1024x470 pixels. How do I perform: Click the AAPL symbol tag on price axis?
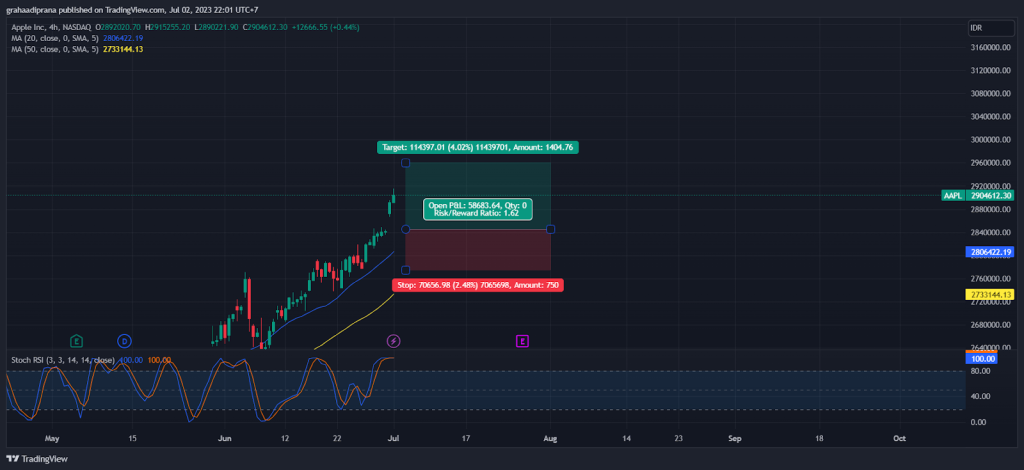[952, 195]
